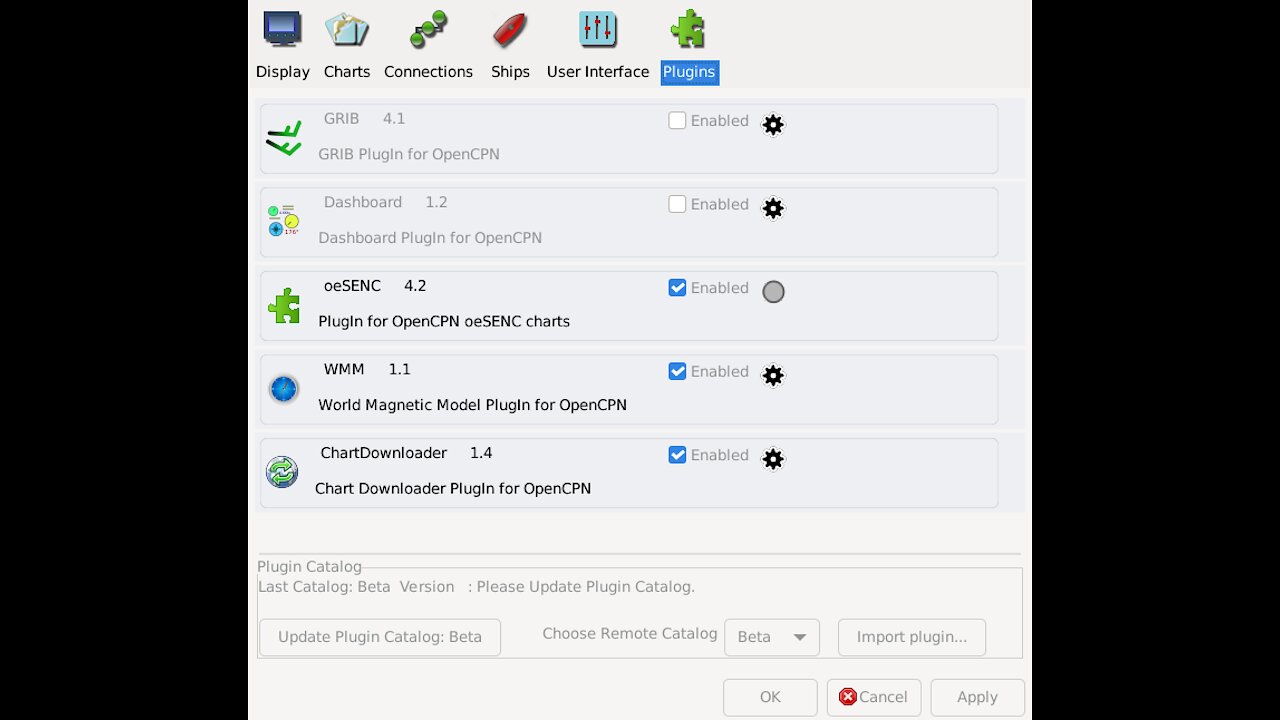Click the 'Choose Remote Catalog' label
Screen dimensions: 1280x720
tap(630, 634)
